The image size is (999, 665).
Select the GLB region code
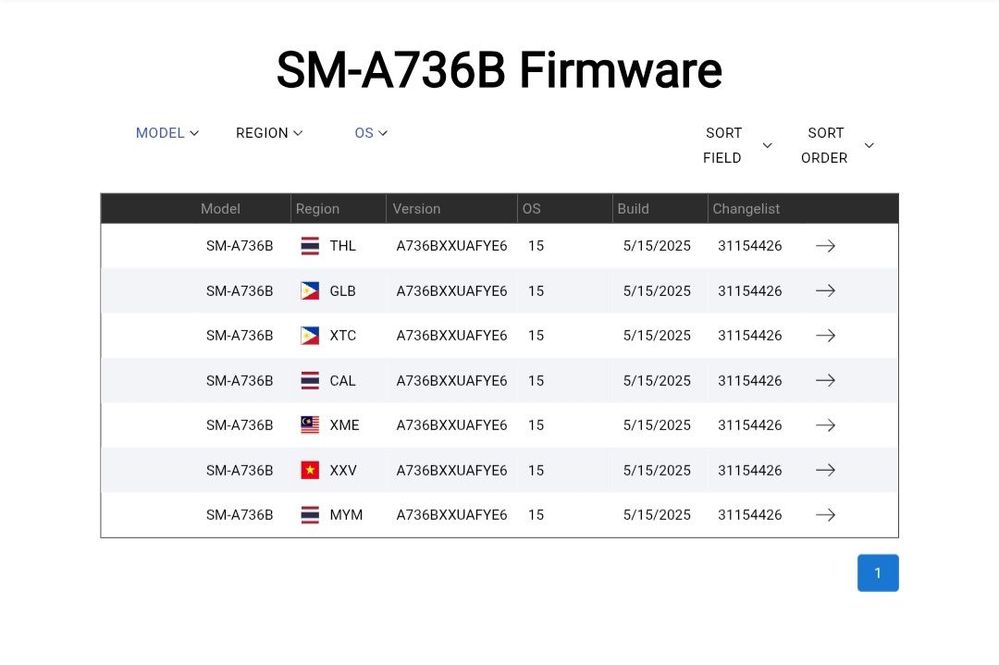click(x=343, y=290)
